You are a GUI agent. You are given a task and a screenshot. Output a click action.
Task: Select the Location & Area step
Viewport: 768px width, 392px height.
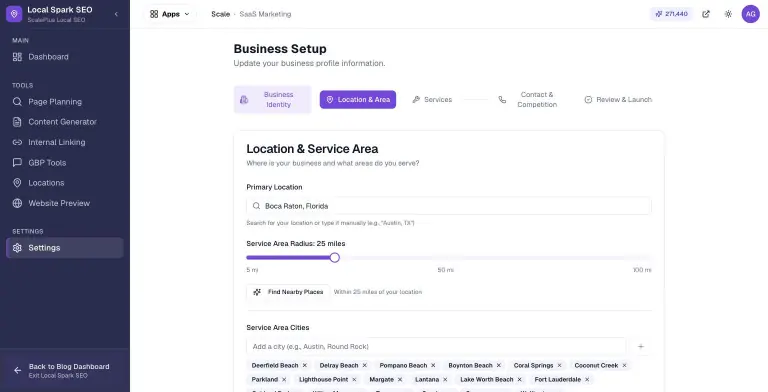click(358, 99)
